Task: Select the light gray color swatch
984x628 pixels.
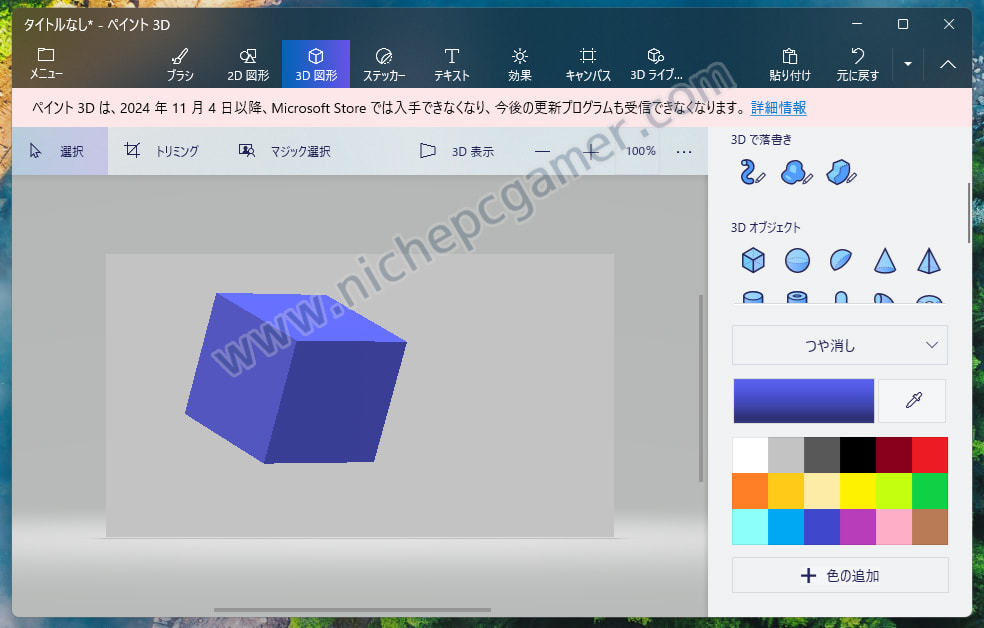Action: pos(786,455)
